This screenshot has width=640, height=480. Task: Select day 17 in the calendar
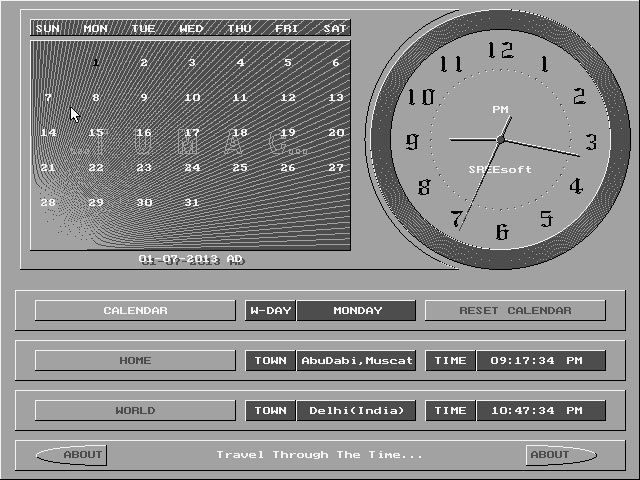[192, 133]
